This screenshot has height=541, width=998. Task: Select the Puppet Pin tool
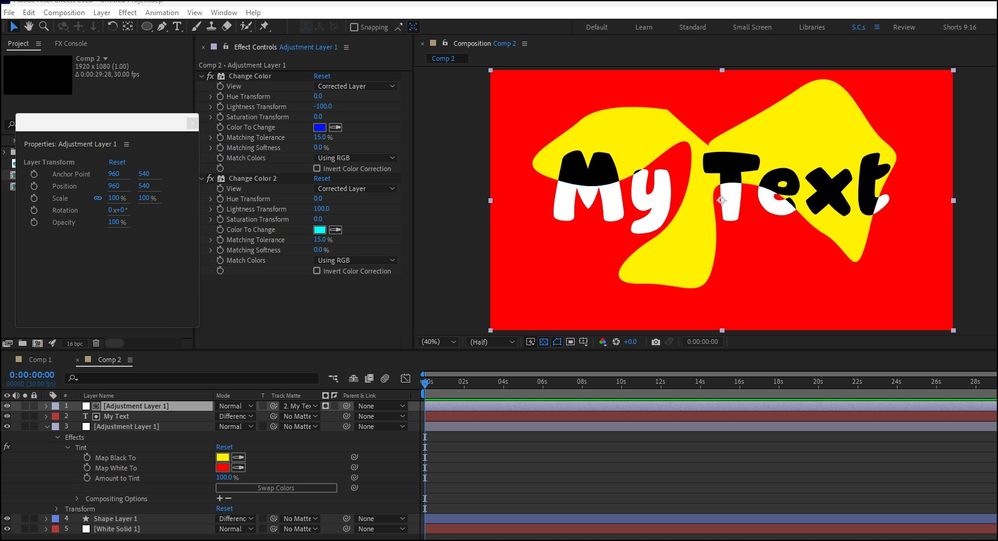coord(264,27)
